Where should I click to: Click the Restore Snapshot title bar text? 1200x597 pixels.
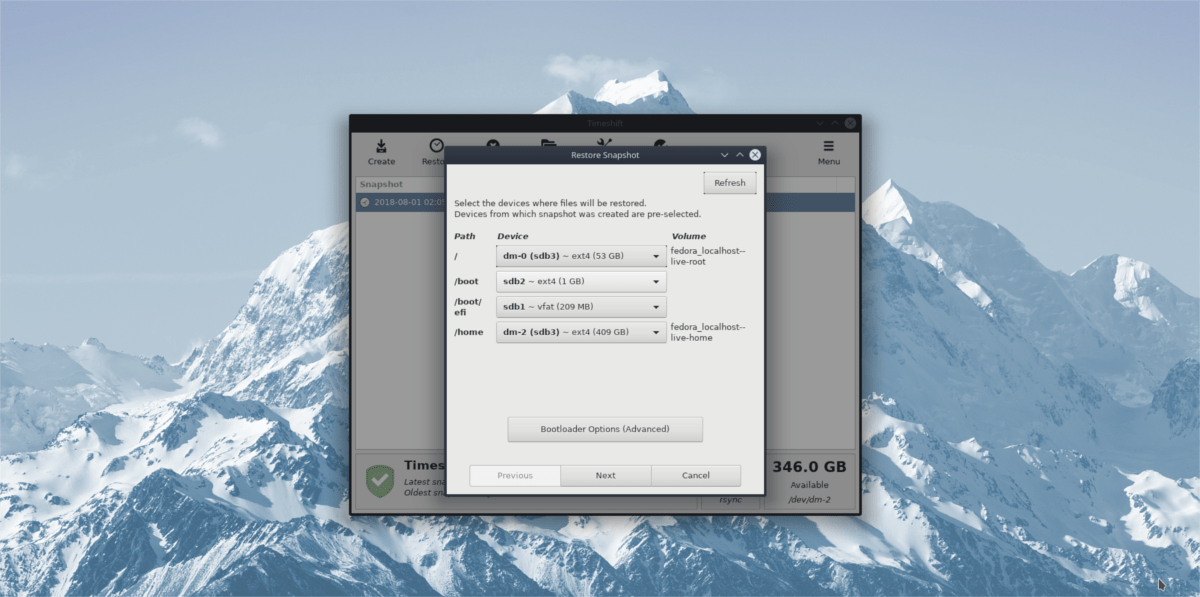point(605,155)
